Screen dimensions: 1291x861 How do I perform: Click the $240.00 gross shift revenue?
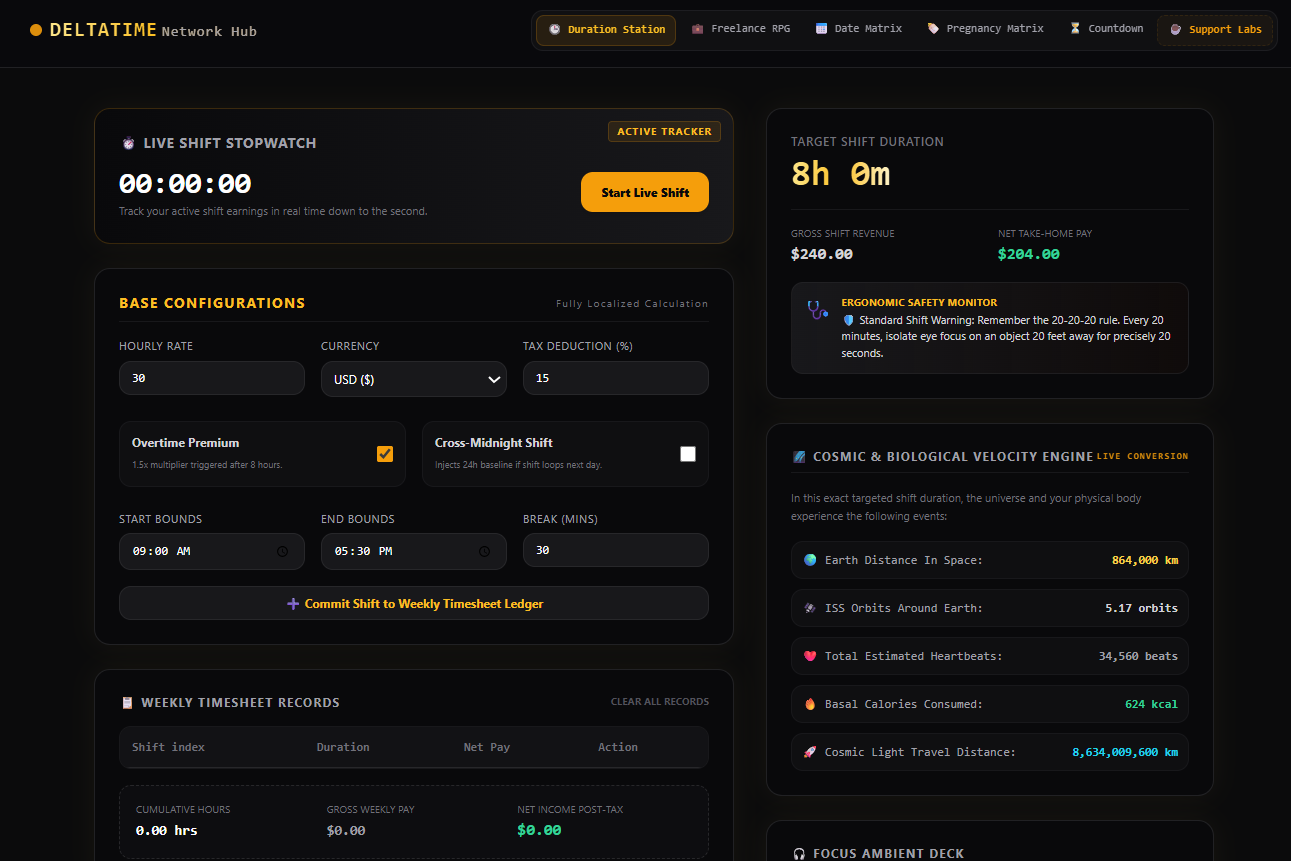(x=822, y=254)
